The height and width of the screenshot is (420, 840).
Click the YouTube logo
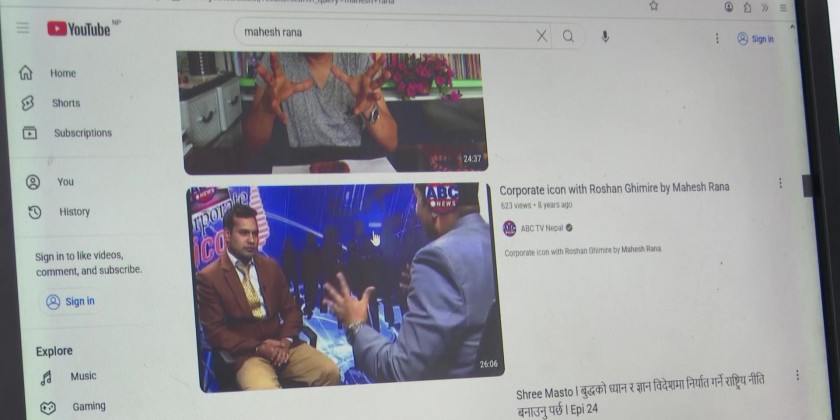point(80,30)
